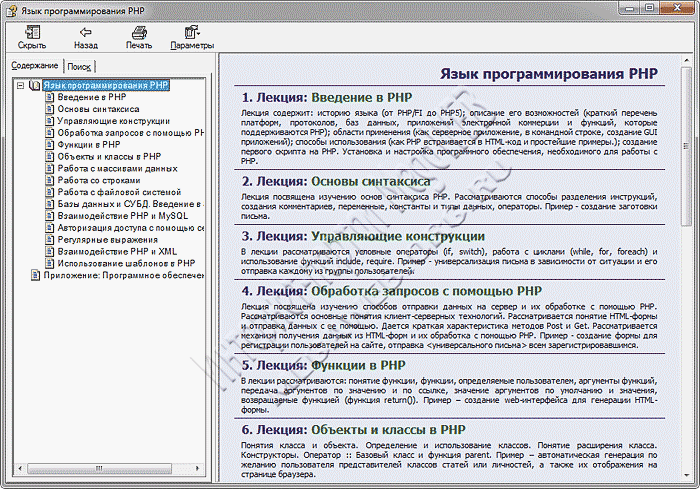The width and height of the screenshot is (700, 489).
Task: Click page icon beside Введение в PHP
Action: coord(50,97)
